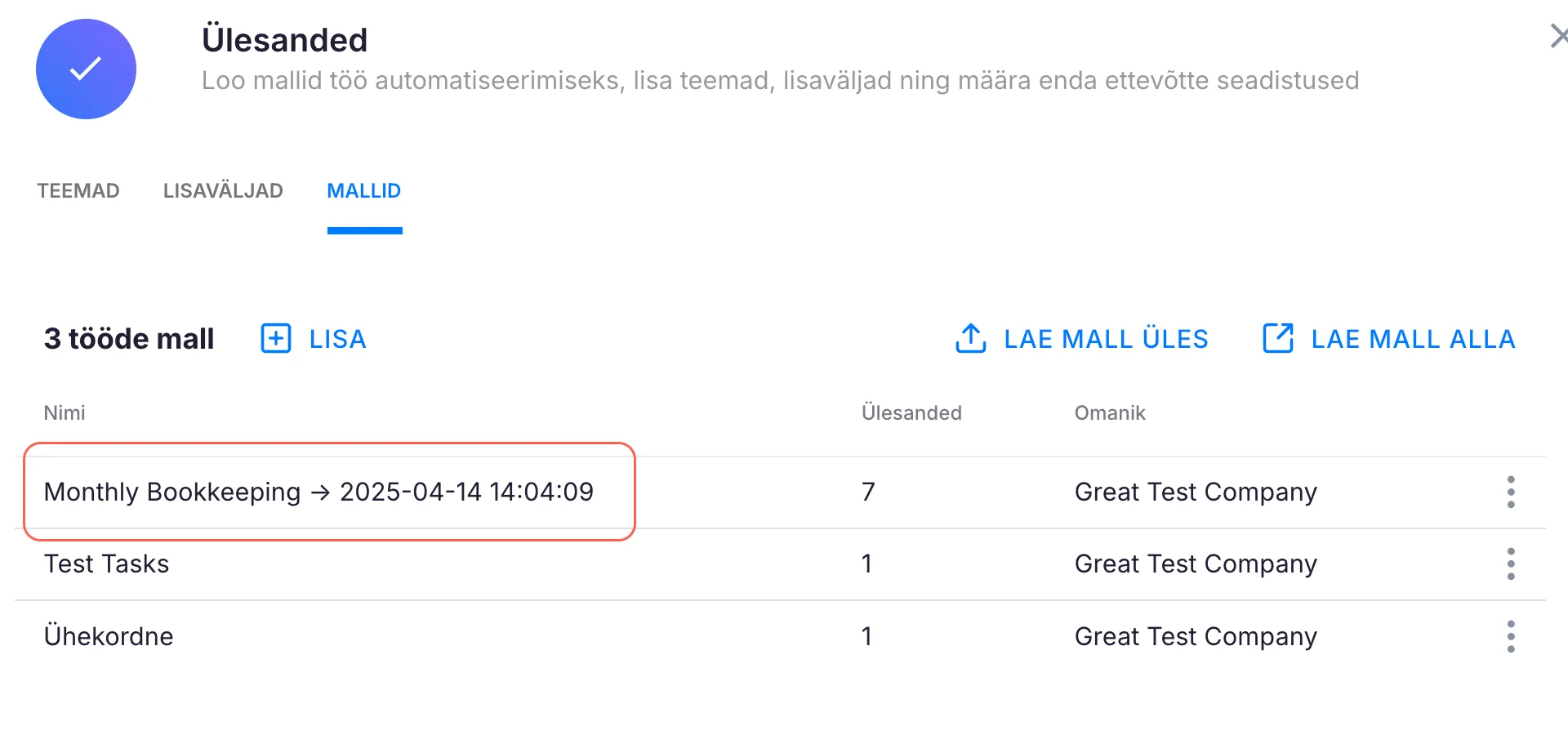Switch to the TEEMAD tab
Viewport: 1568px width, 735px height.
click(78, 191)
